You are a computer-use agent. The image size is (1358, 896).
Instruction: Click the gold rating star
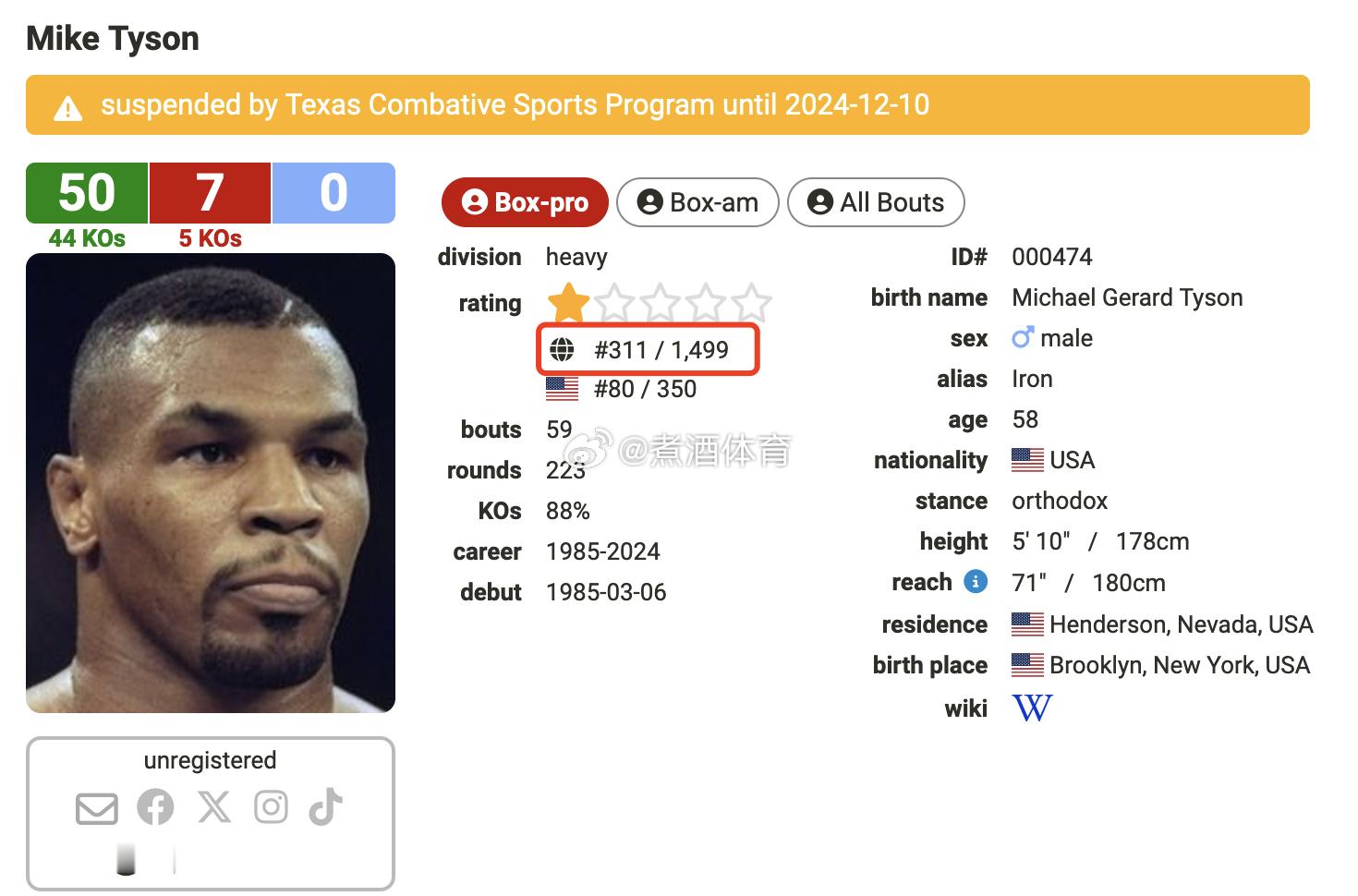pyautogui.click(x=568, y=302)
